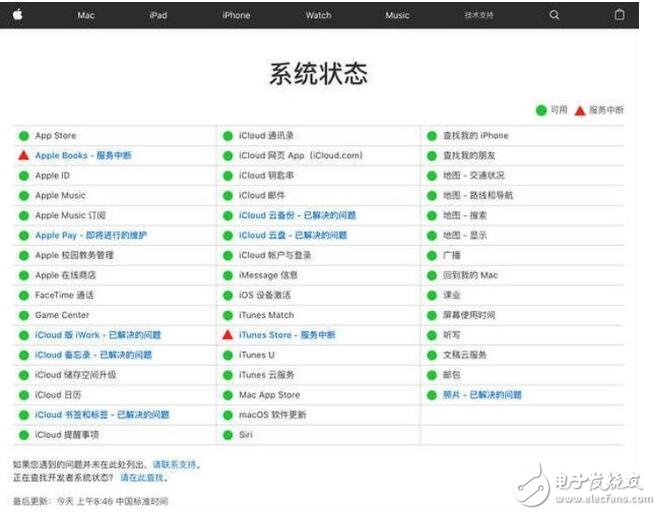The image size is (661, 515).
Task: Open the Watch menu item
Action: 318,15
